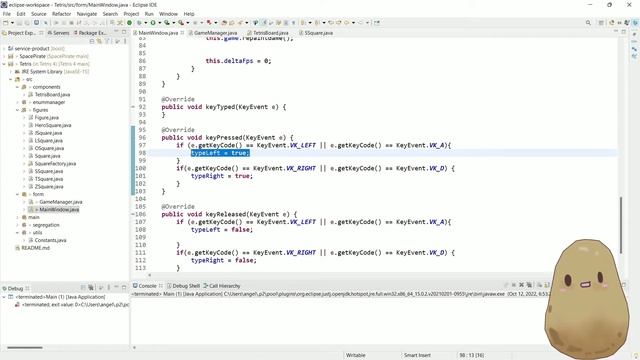Collapse the form package
This screenshot has height=360, width=640.
coord(17,194)
